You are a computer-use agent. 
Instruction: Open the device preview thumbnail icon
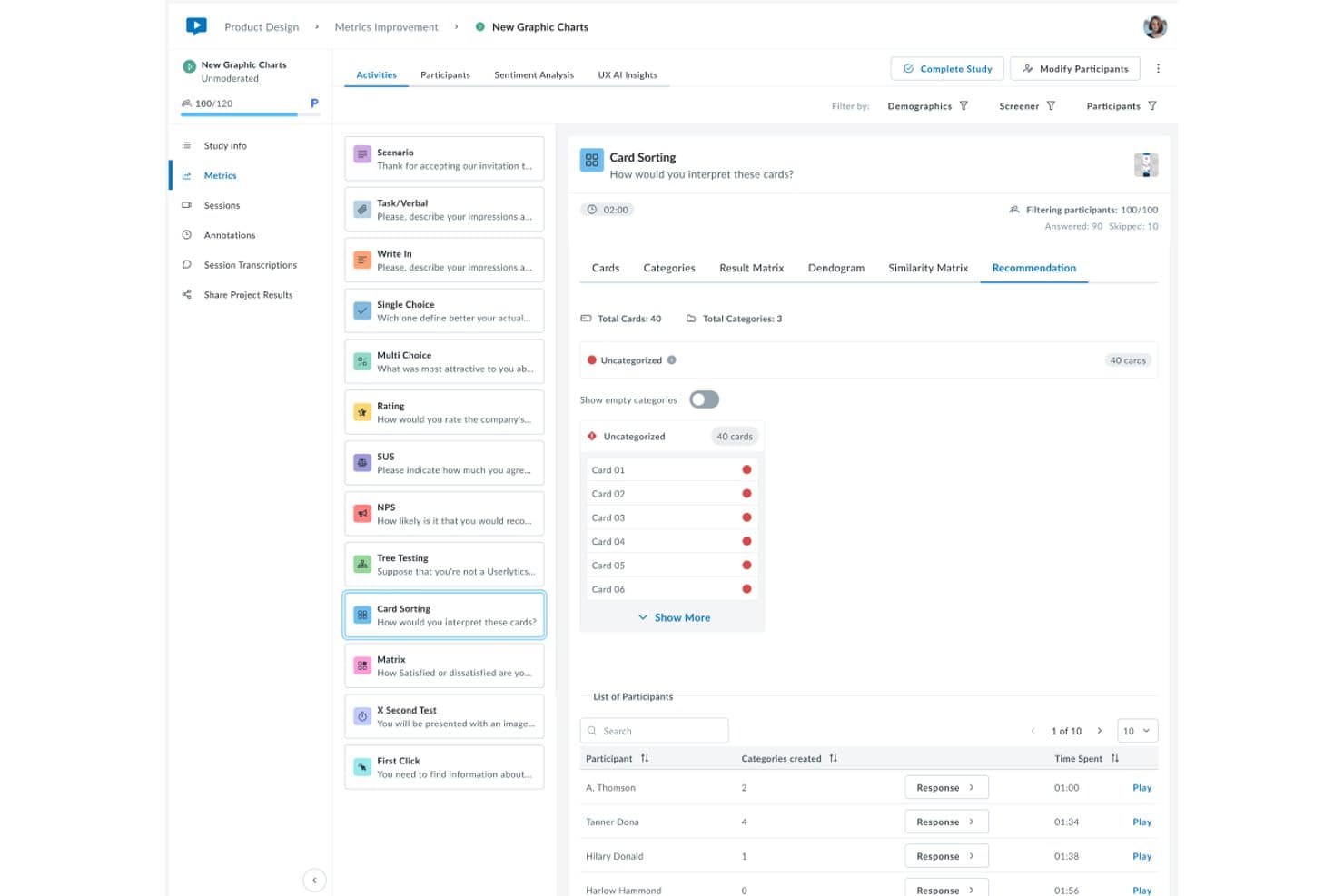coord(1146,165)
